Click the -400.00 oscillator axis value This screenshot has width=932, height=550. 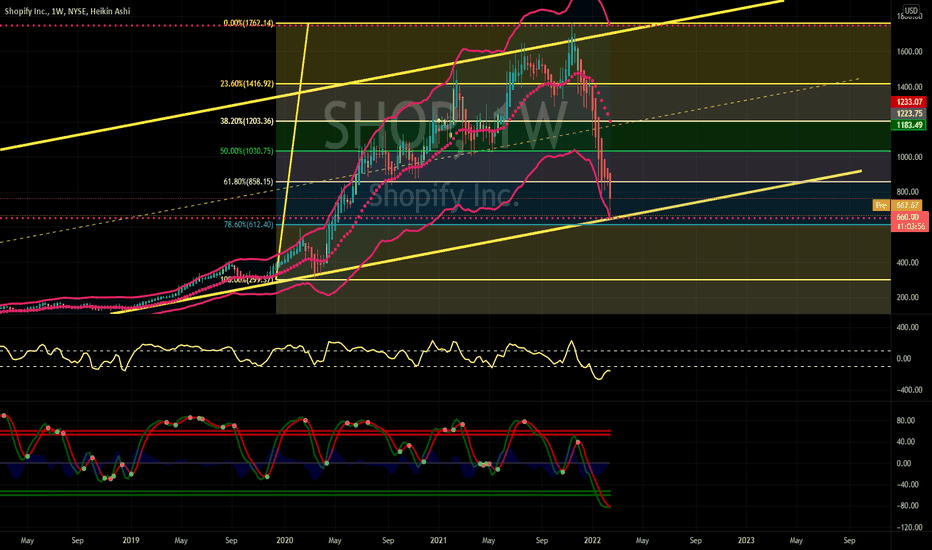click(909, 390)
